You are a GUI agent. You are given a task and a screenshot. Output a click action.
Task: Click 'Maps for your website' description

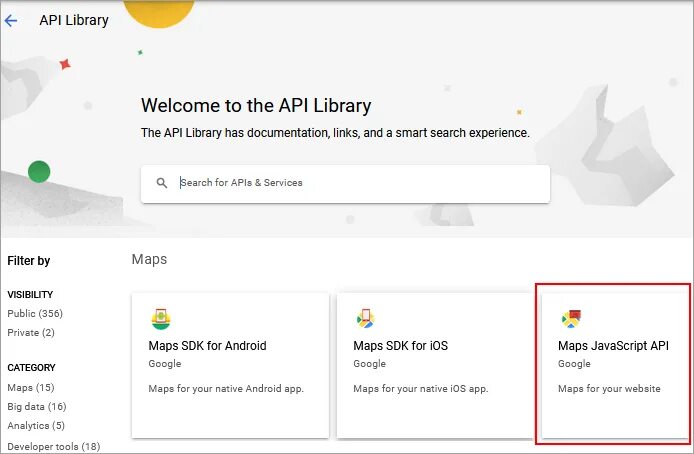tap(609, 389)
